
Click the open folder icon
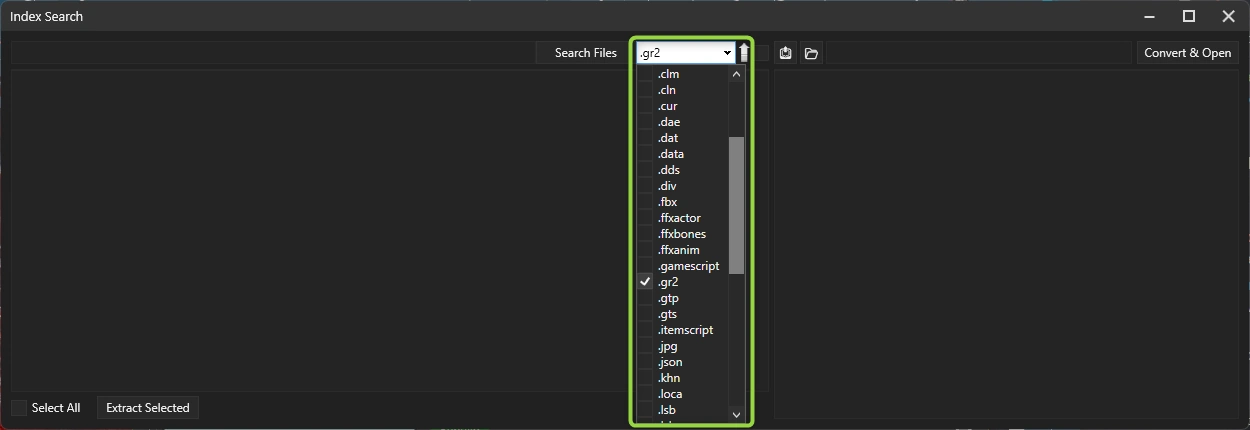click(x=811, y=53)
